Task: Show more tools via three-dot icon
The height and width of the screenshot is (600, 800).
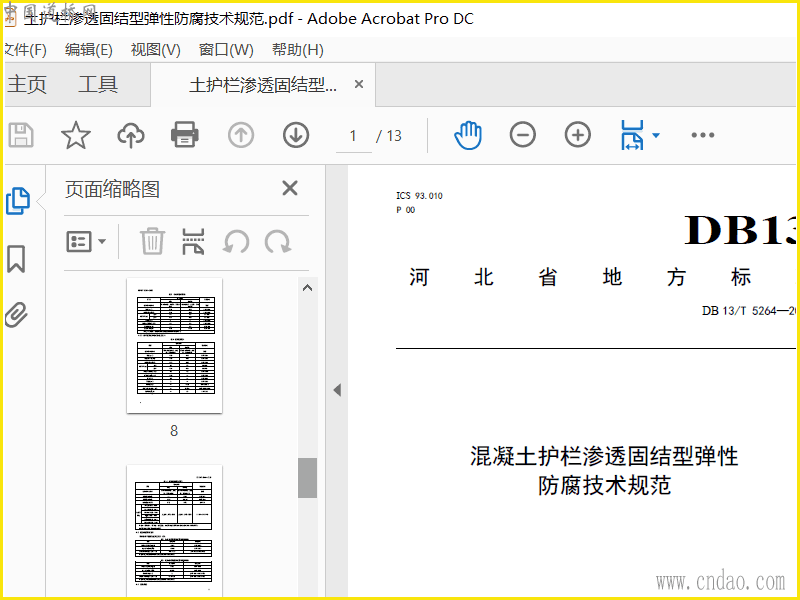Action: tap(703, 135)
